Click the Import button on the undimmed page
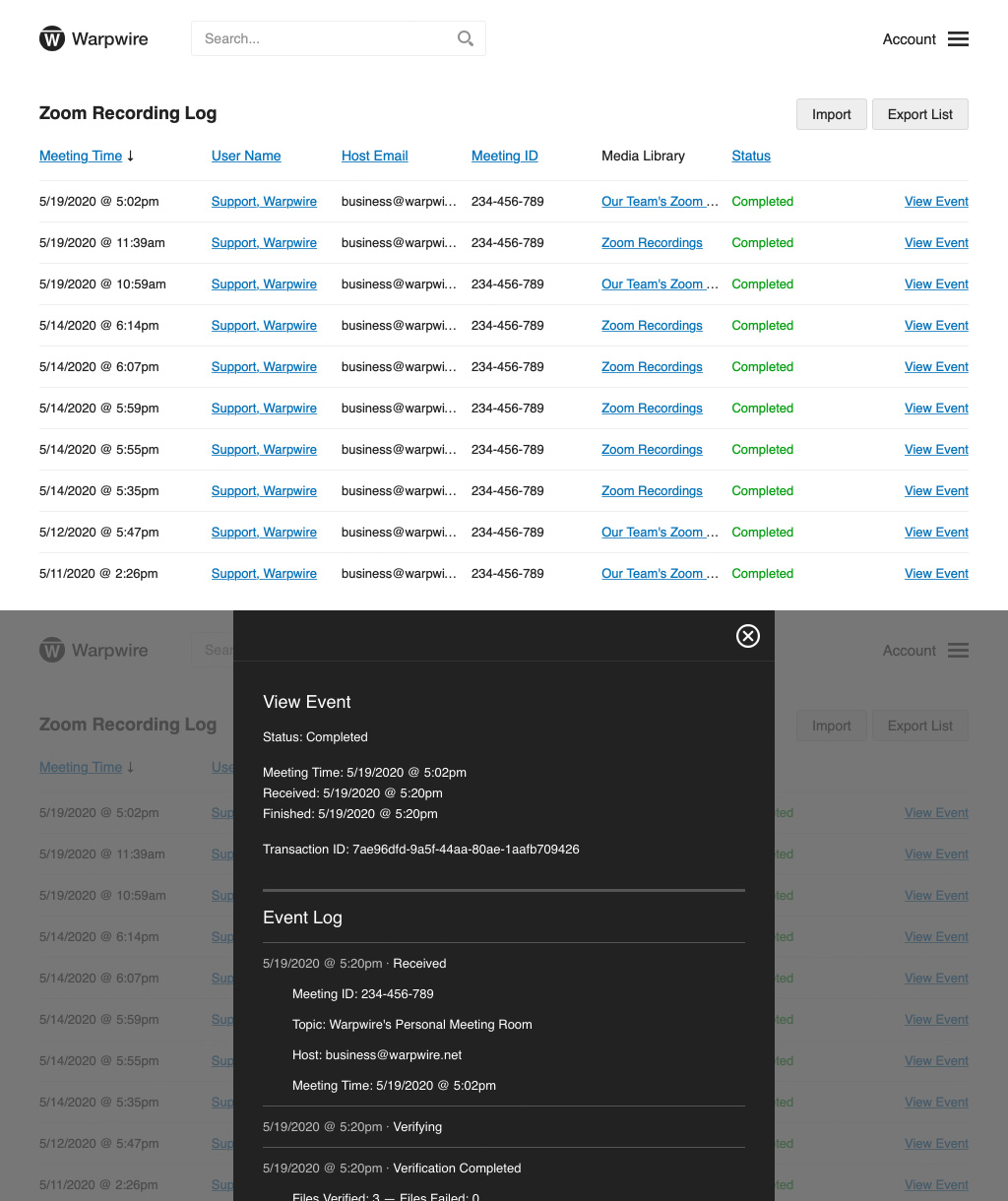The width and height of the screenshot is (1008, 1201). pyautogui.click(x=831, y=114)
